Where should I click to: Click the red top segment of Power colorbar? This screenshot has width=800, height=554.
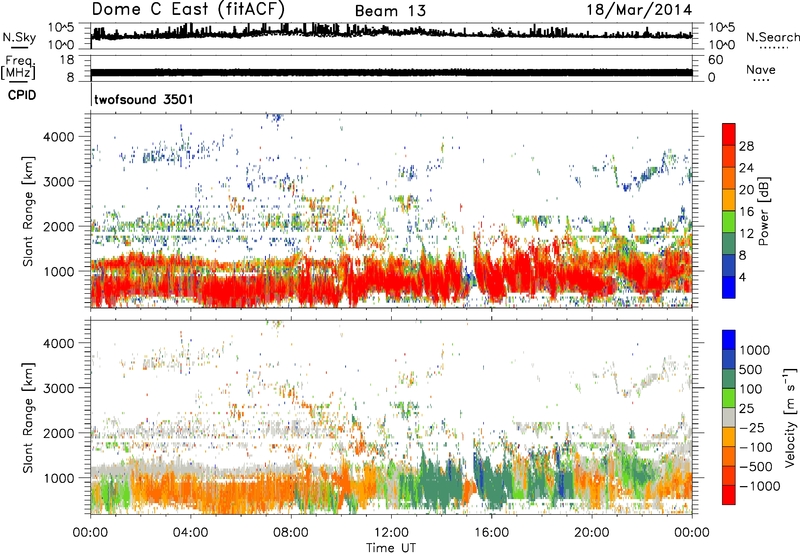pos(729,134)
